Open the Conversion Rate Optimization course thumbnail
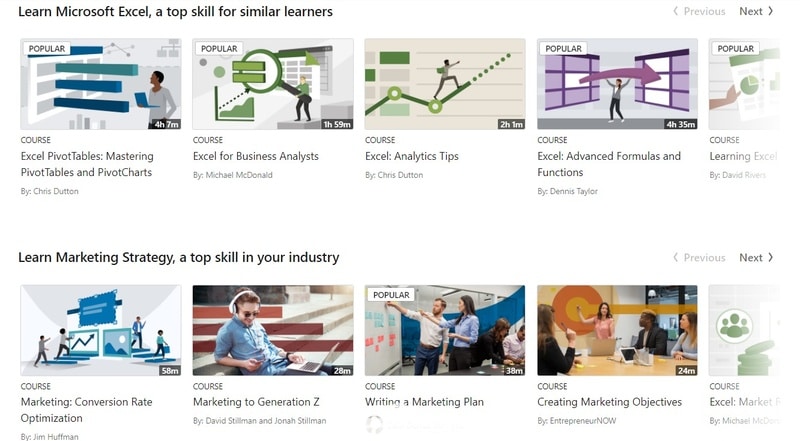 point(101,330)
